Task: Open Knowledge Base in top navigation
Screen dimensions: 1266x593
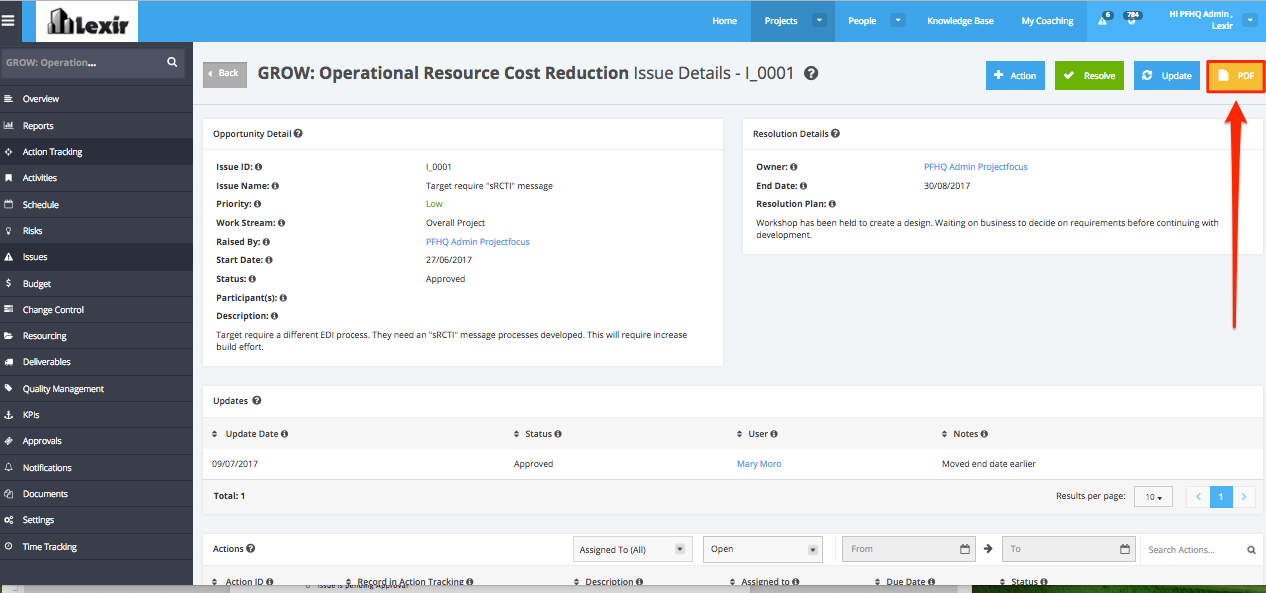Action: (961, 21)
